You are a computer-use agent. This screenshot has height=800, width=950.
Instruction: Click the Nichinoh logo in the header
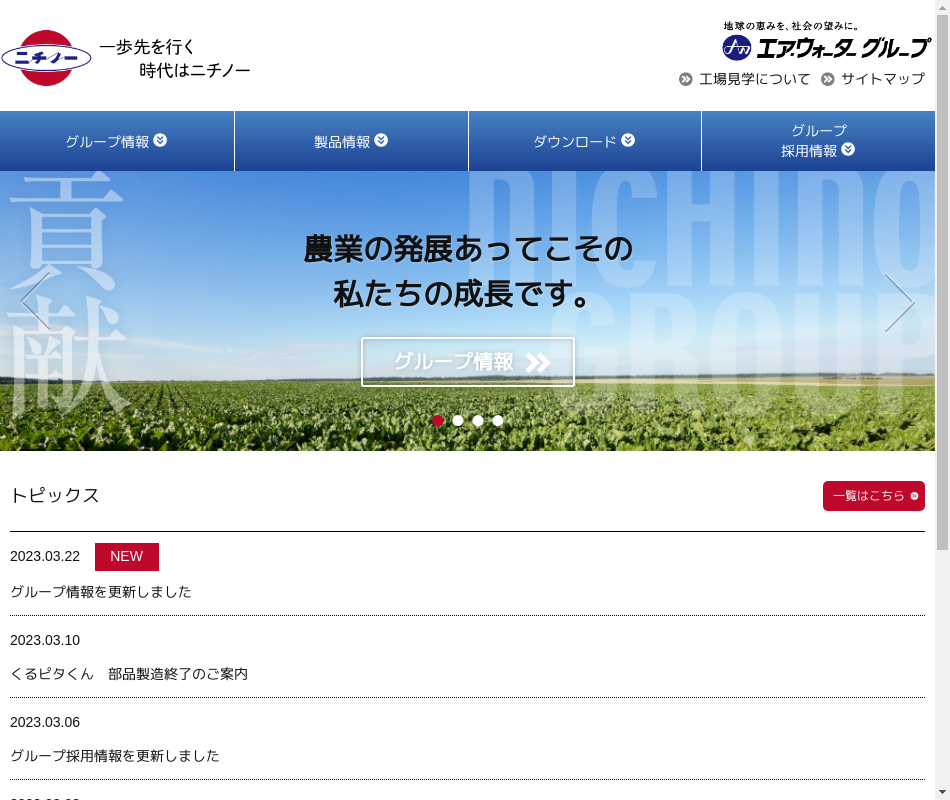tap(47, 58)
